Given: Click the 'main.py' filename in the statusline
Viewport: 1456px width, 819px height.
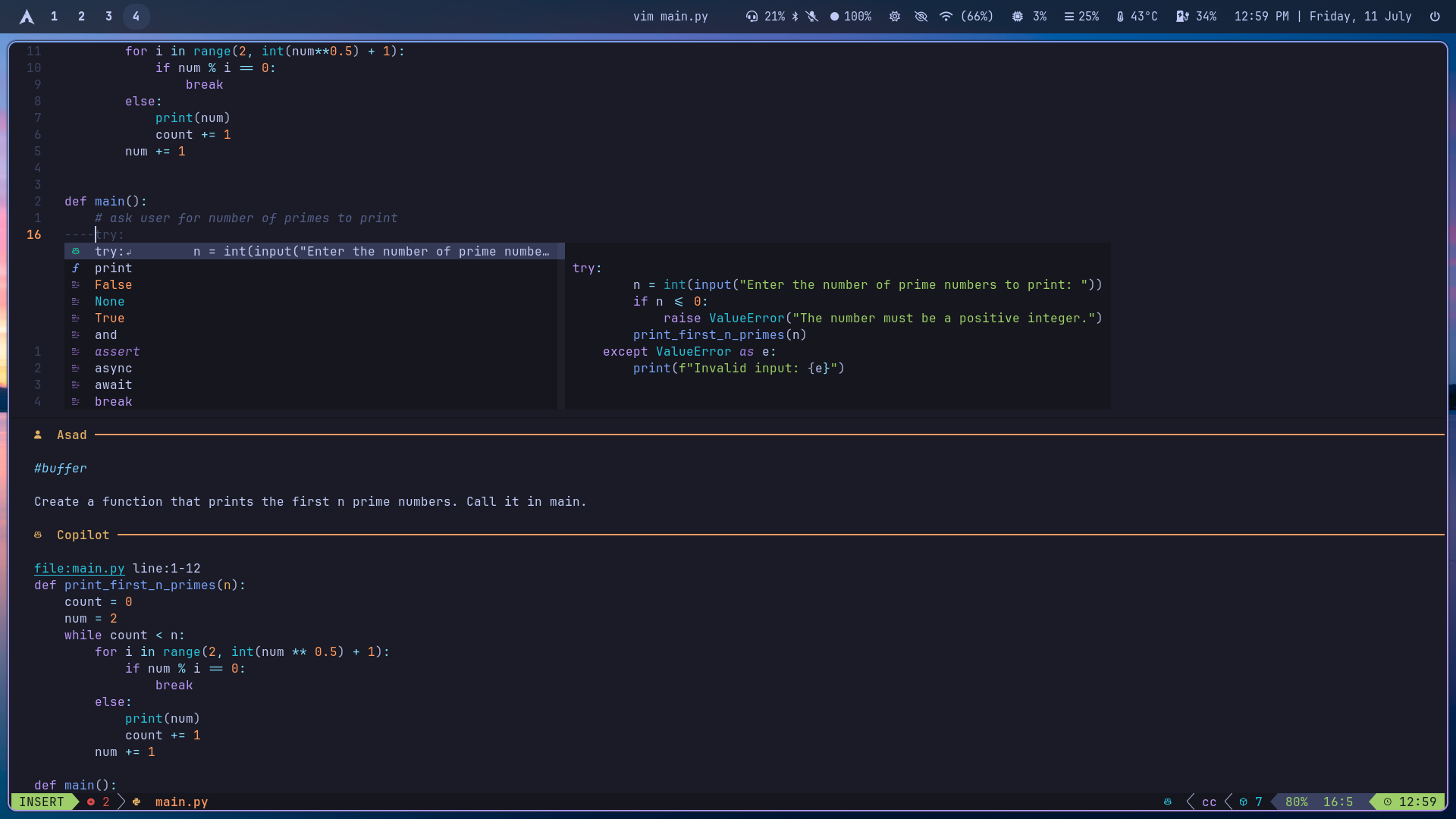Looking at the screenshot, I should (182, 802).
